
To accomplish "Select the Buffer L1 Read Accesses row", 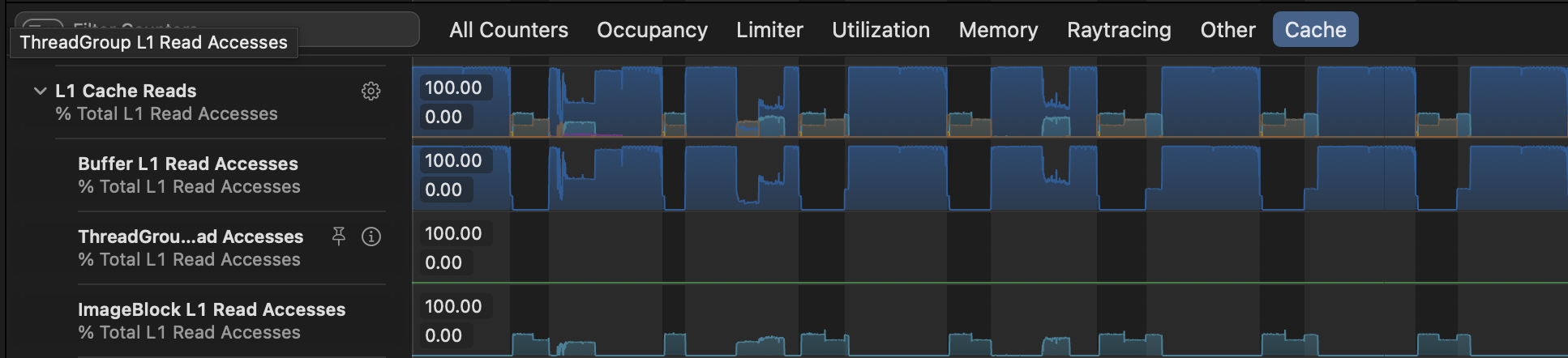I will pos(188,174).
